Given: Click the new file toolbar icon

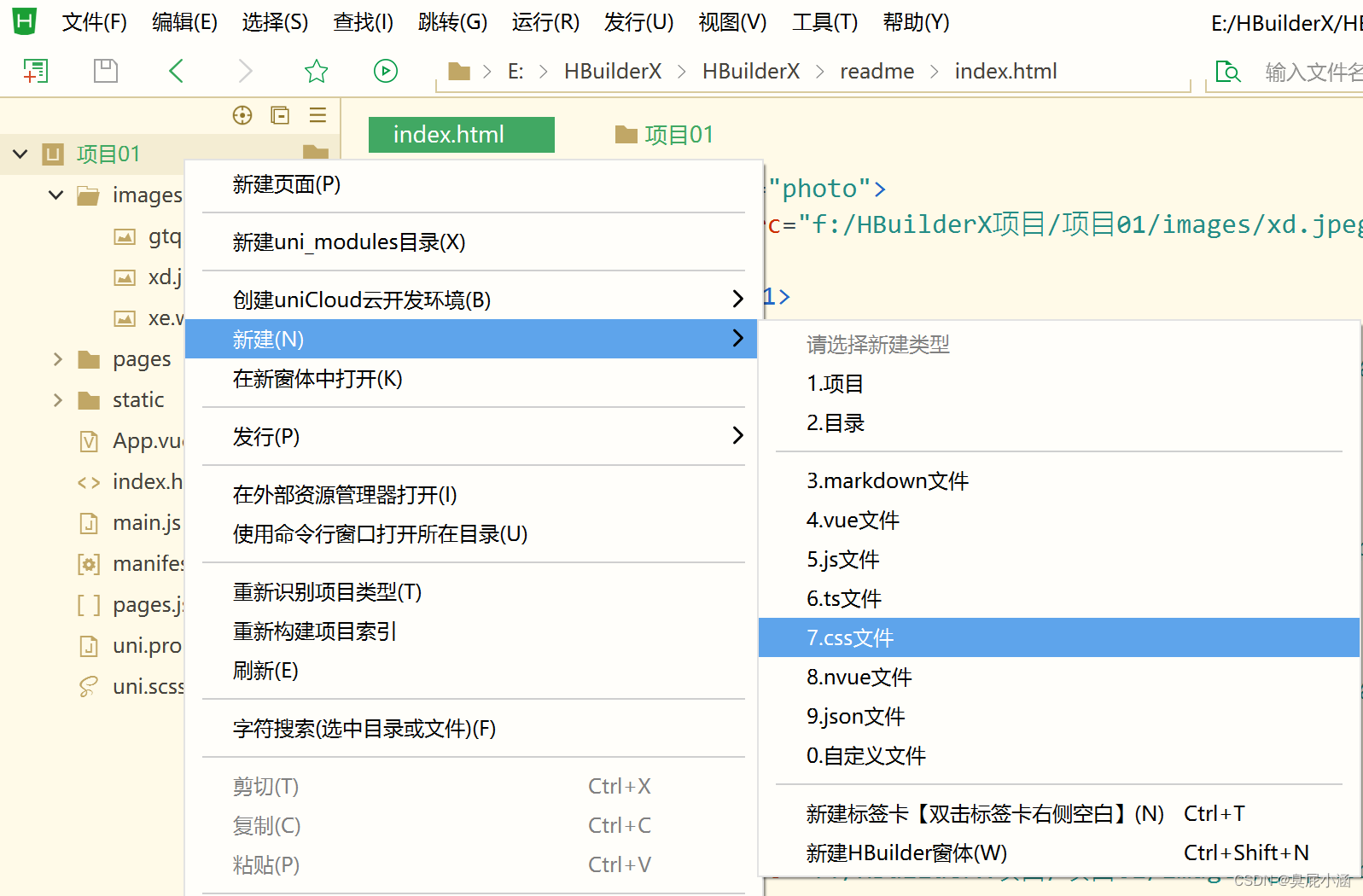Looking at the screenshot, I should [35, 71].
